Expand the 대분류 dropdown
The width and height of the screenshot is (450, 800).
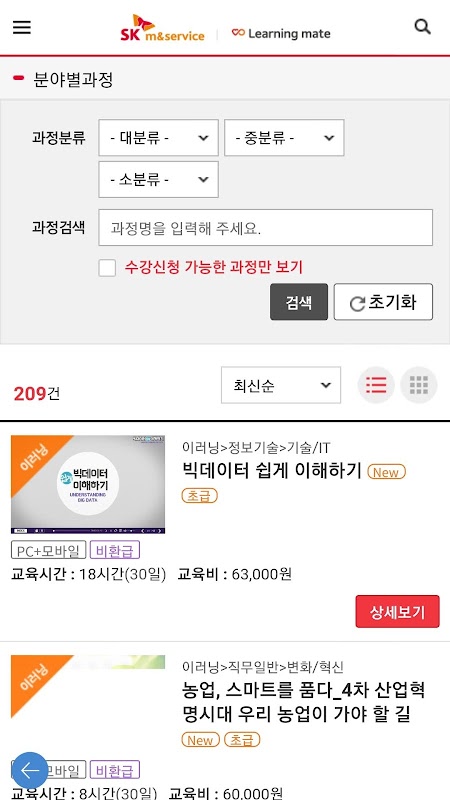point(159,138)
